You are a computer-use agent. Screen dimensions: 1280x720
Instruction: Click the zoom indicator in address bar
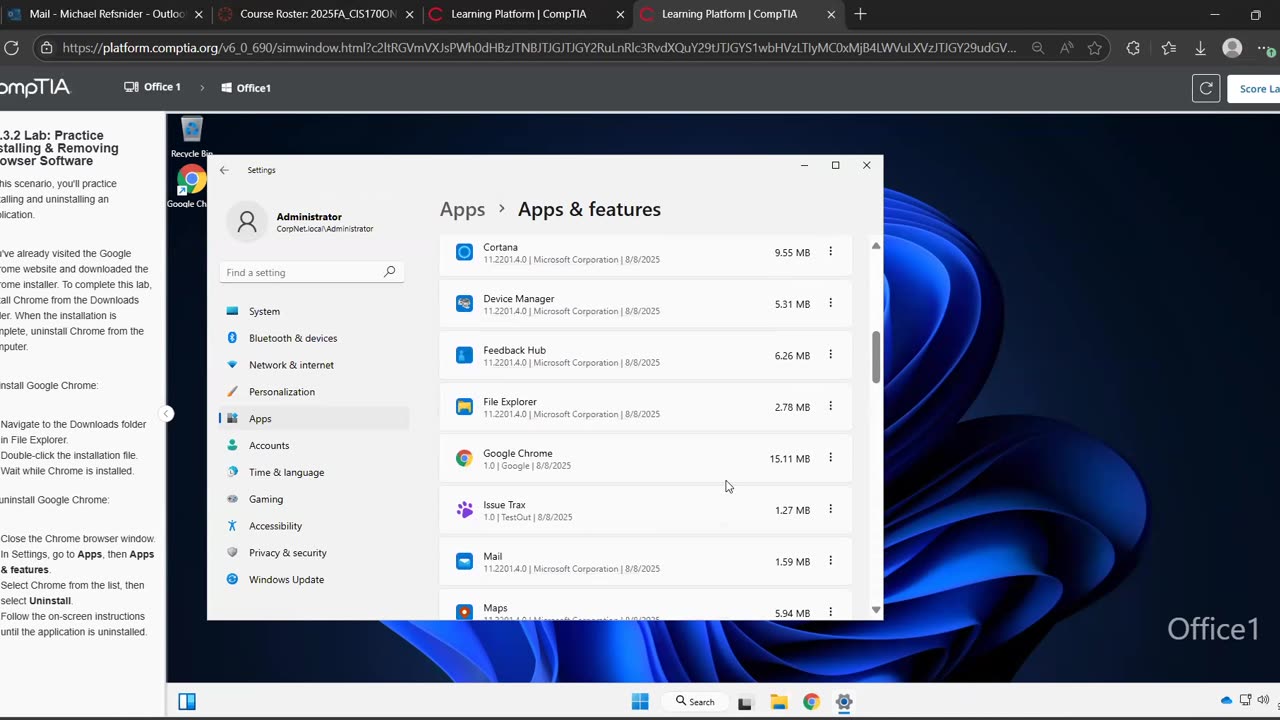click(x=1038, y=48)
